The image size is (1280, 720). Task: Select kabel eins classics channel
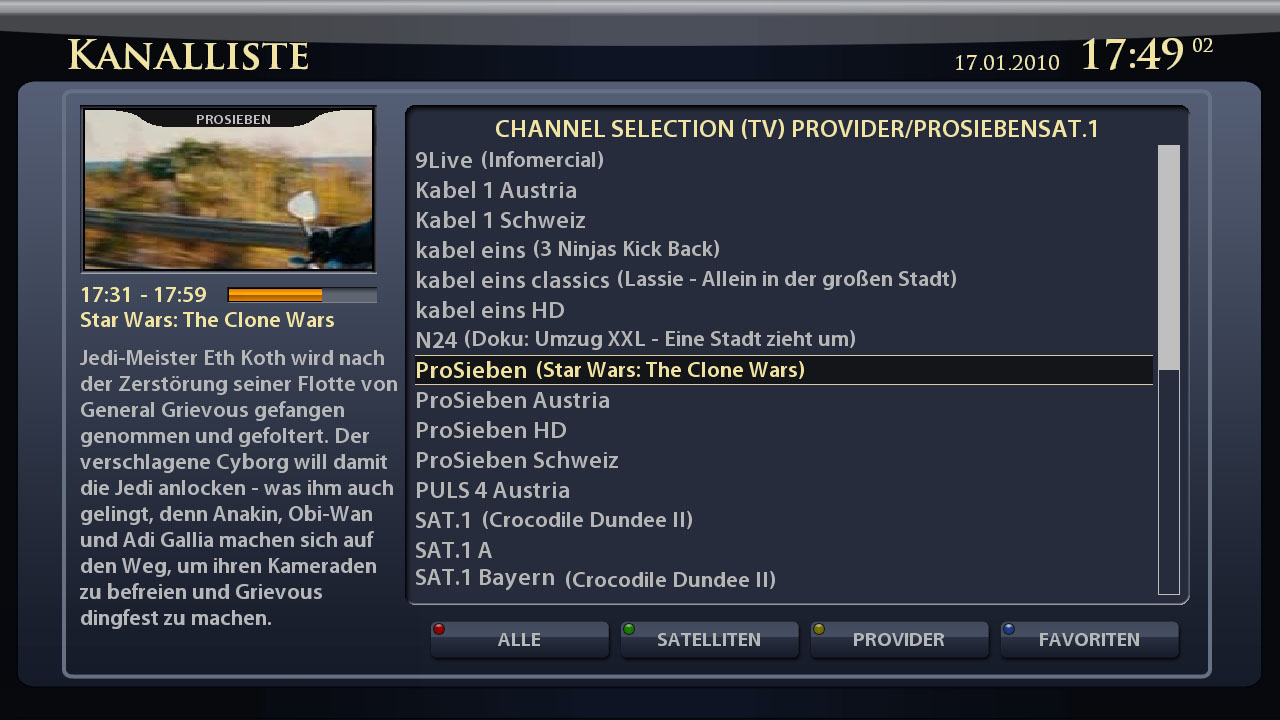click(784, 280)
